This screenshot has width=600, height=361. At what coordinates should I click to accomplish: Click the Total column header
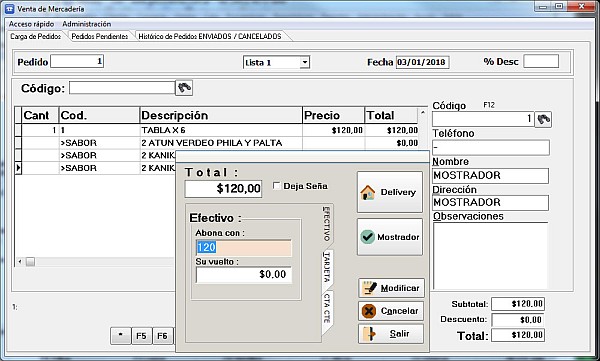point(391,115)
